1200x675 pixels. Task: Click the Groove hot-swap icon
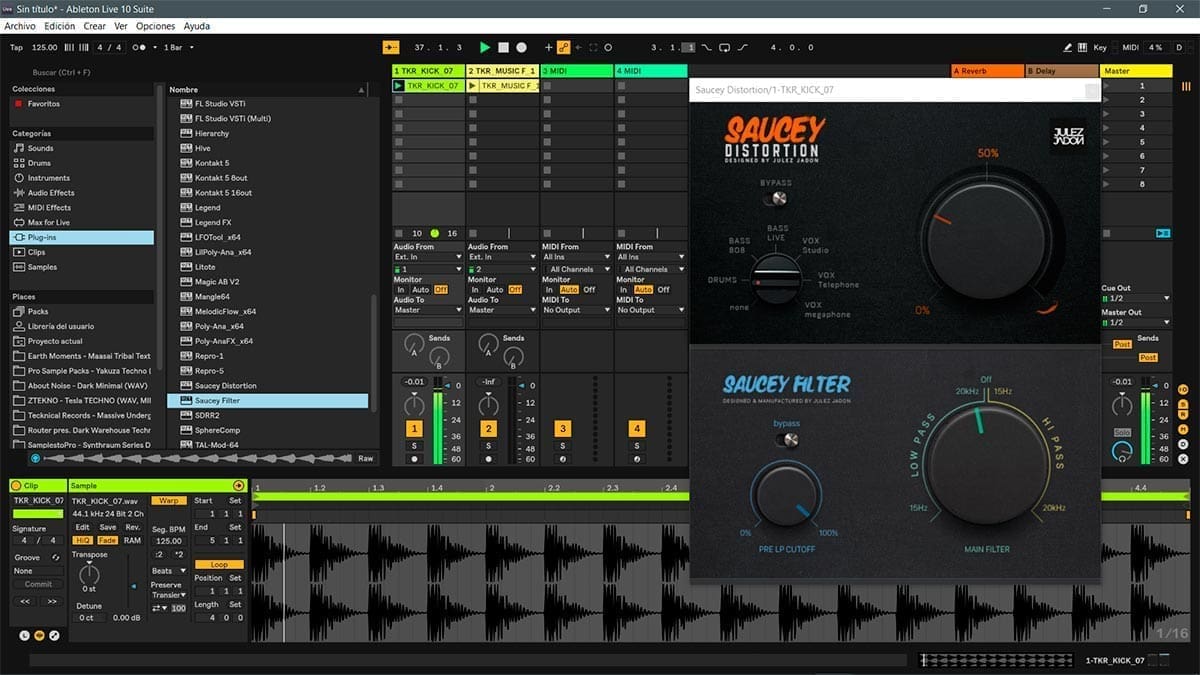coord(55,557)
